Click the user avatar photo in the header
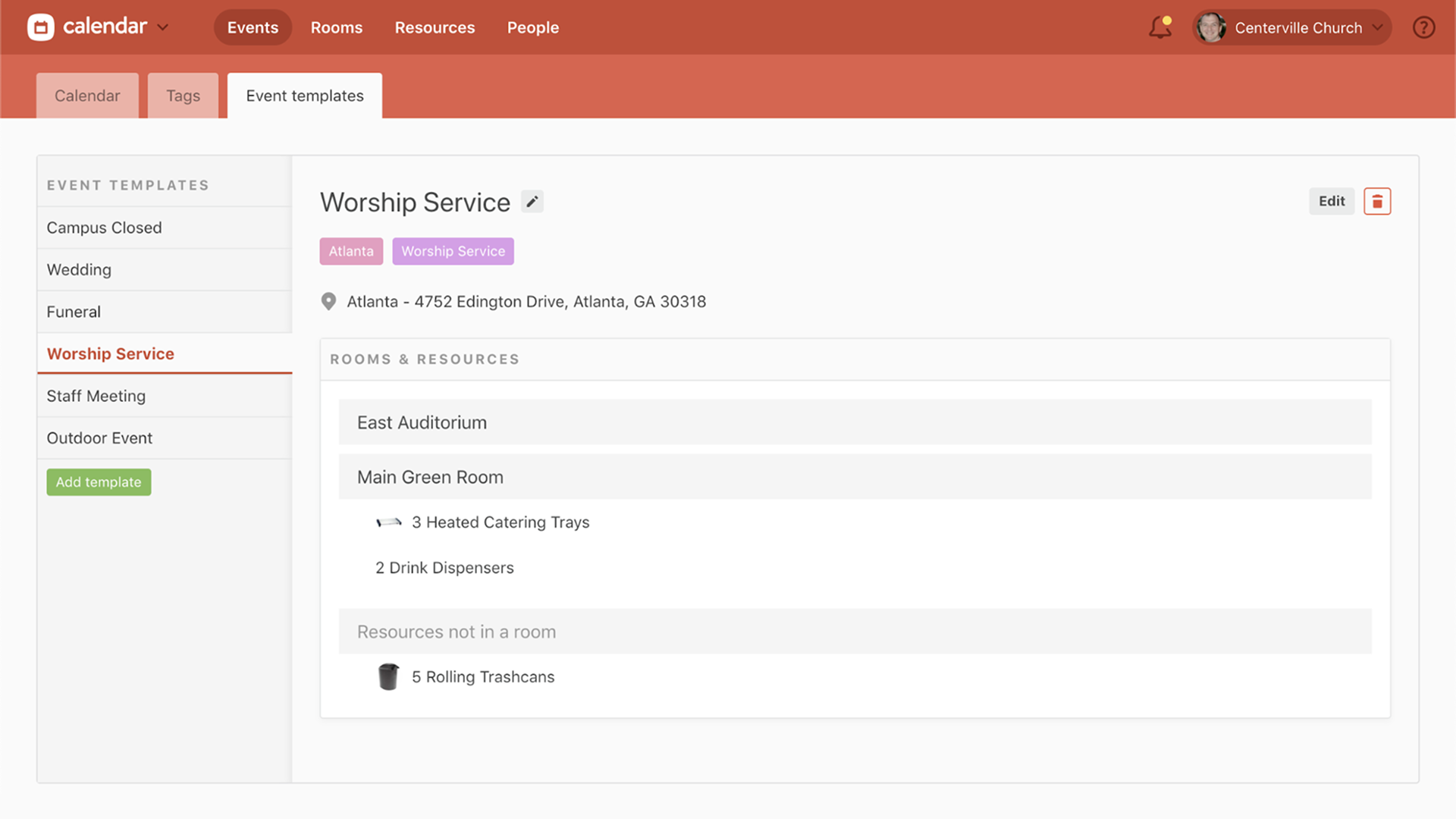Image resolution: width=1456 pixels, height=819 pixels. tap(1211, 27)
